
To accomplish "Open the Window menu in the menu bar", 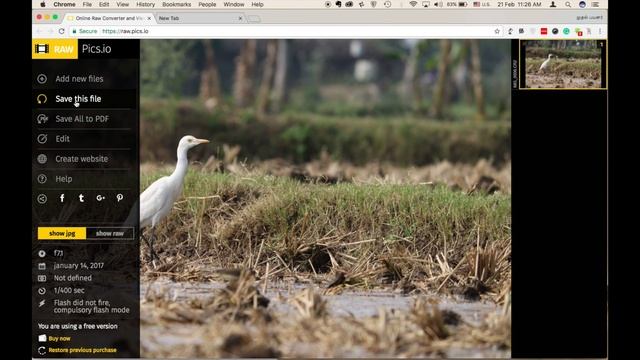I will (233, 4).
